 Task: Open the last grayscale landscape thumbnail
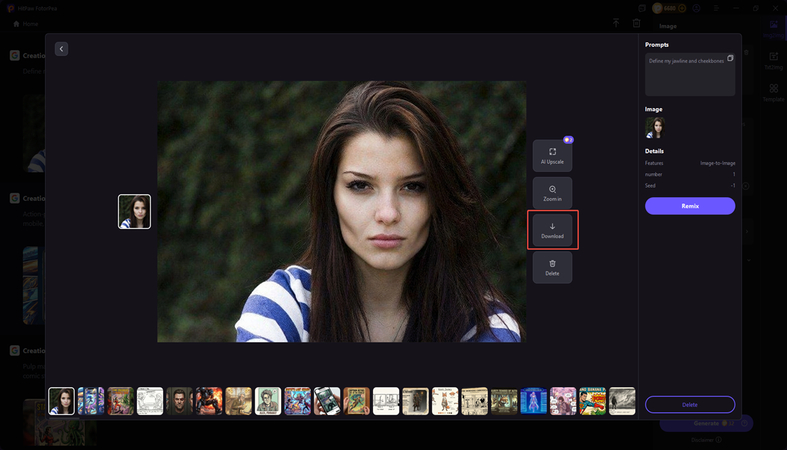pos(622,401)
